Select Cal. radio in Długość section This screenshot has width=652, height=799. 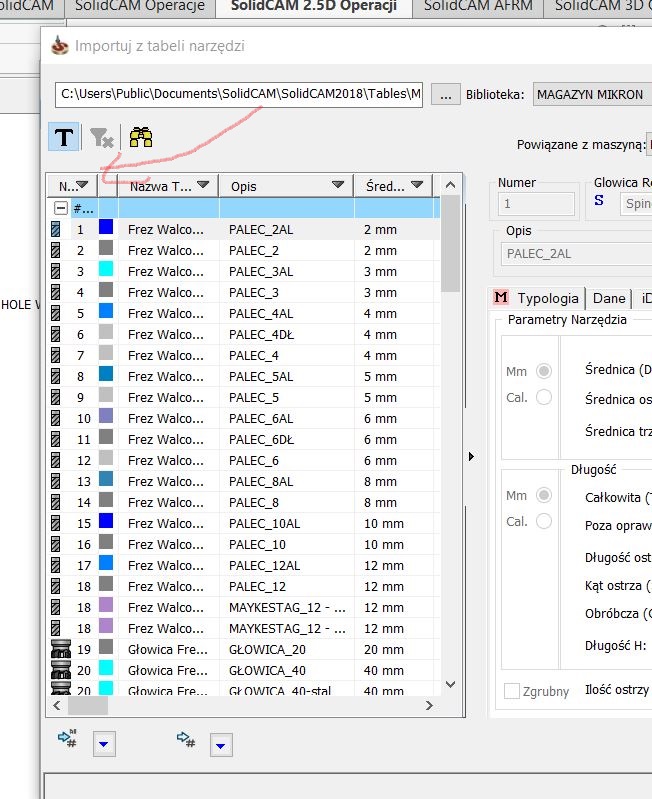pos(544,521)
